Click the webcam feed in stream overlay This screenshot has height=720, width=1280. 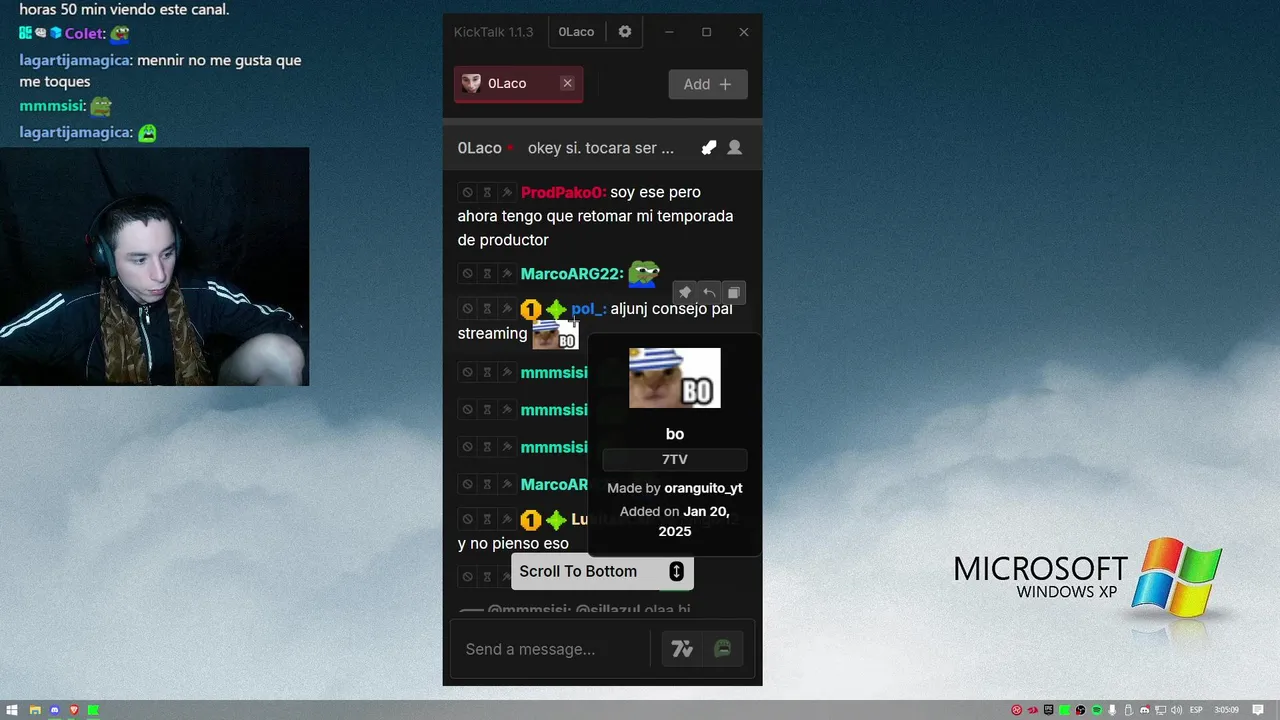tap(154, 267)
